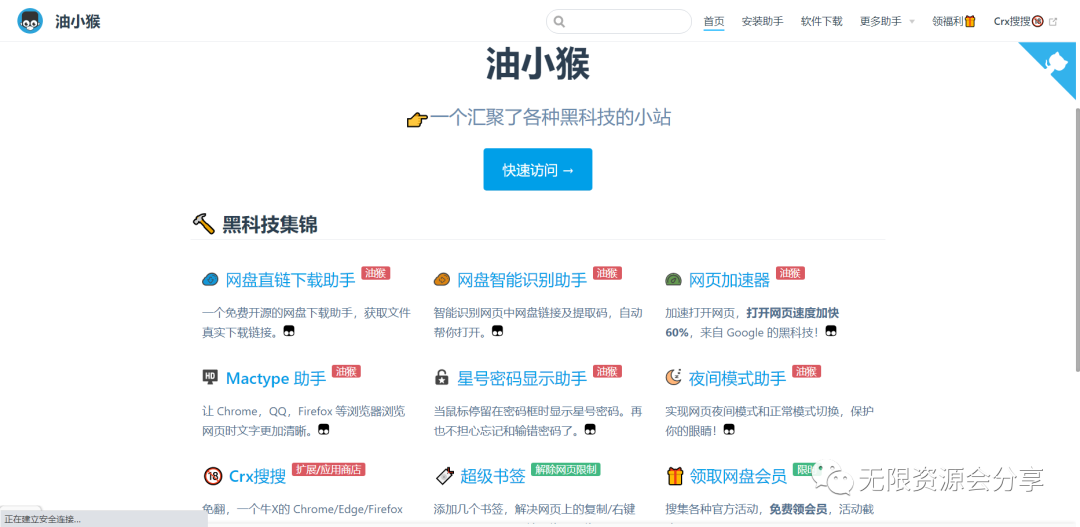Click Tampermonkey icon after Google 的黑科技
Screen dimensions: 1080x527
point(831,331)
